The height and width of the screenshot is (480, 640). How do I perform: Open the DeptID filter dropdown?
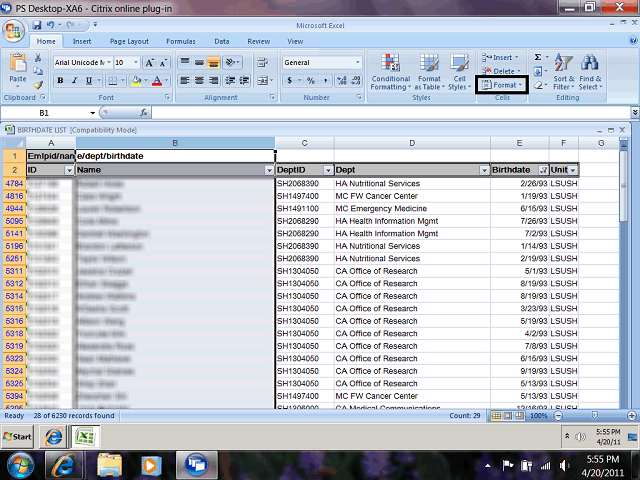(328, 170)
